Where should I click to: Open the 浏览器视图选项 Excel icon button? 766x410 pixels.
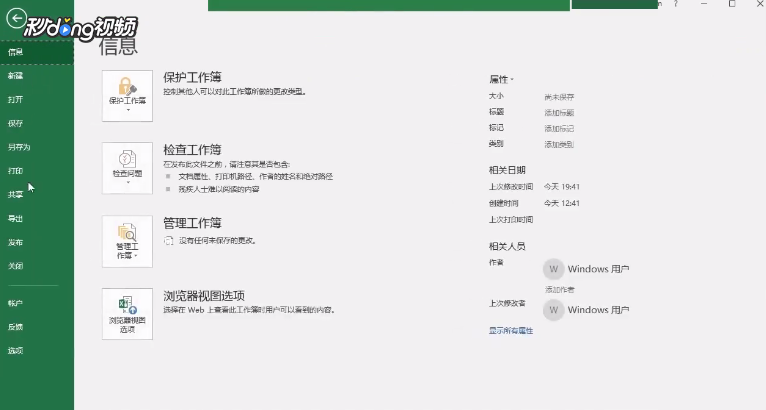pos(127,314)
